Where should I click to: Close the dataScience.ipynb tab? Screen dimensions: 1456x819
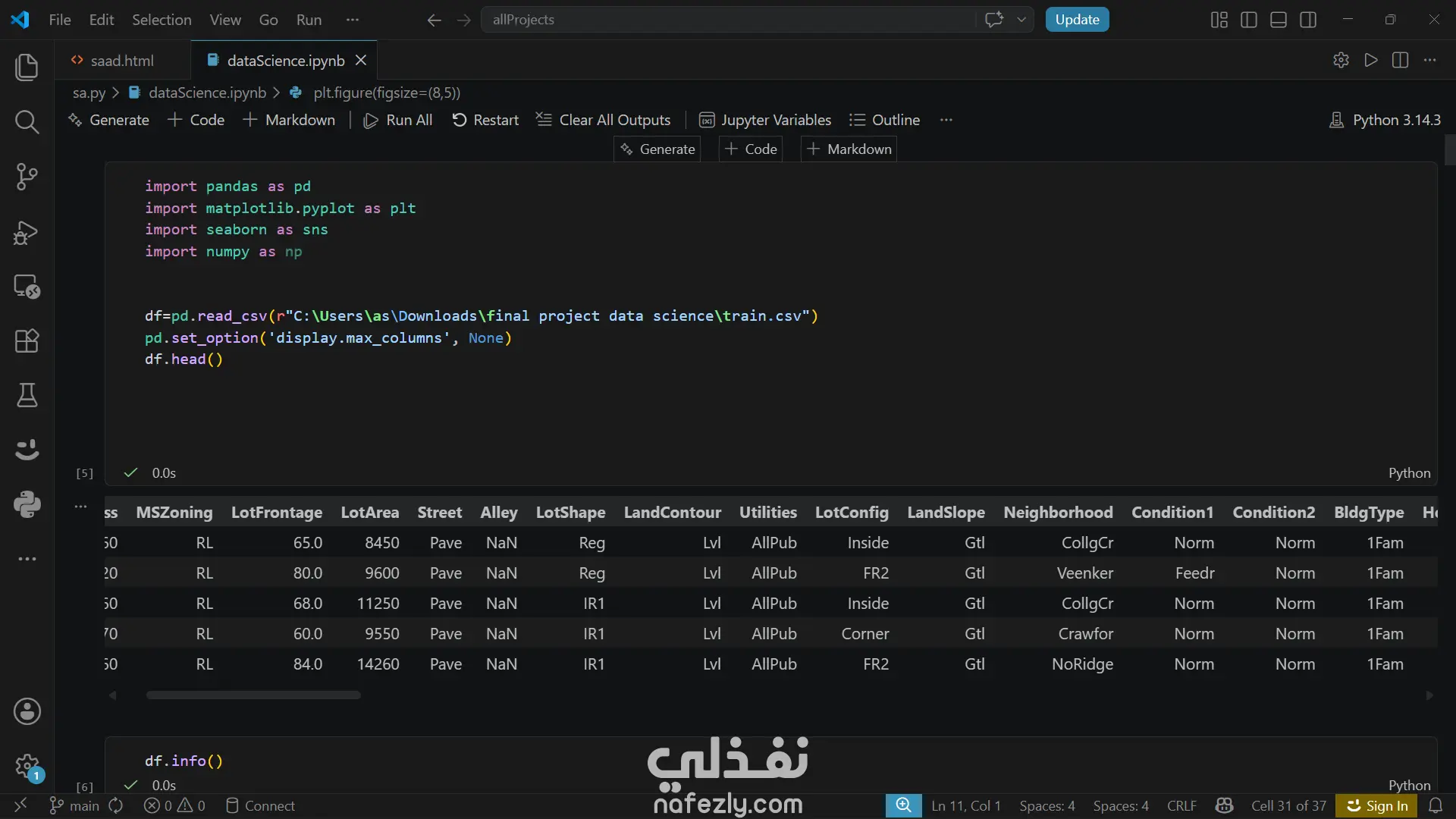coord(361,60)
